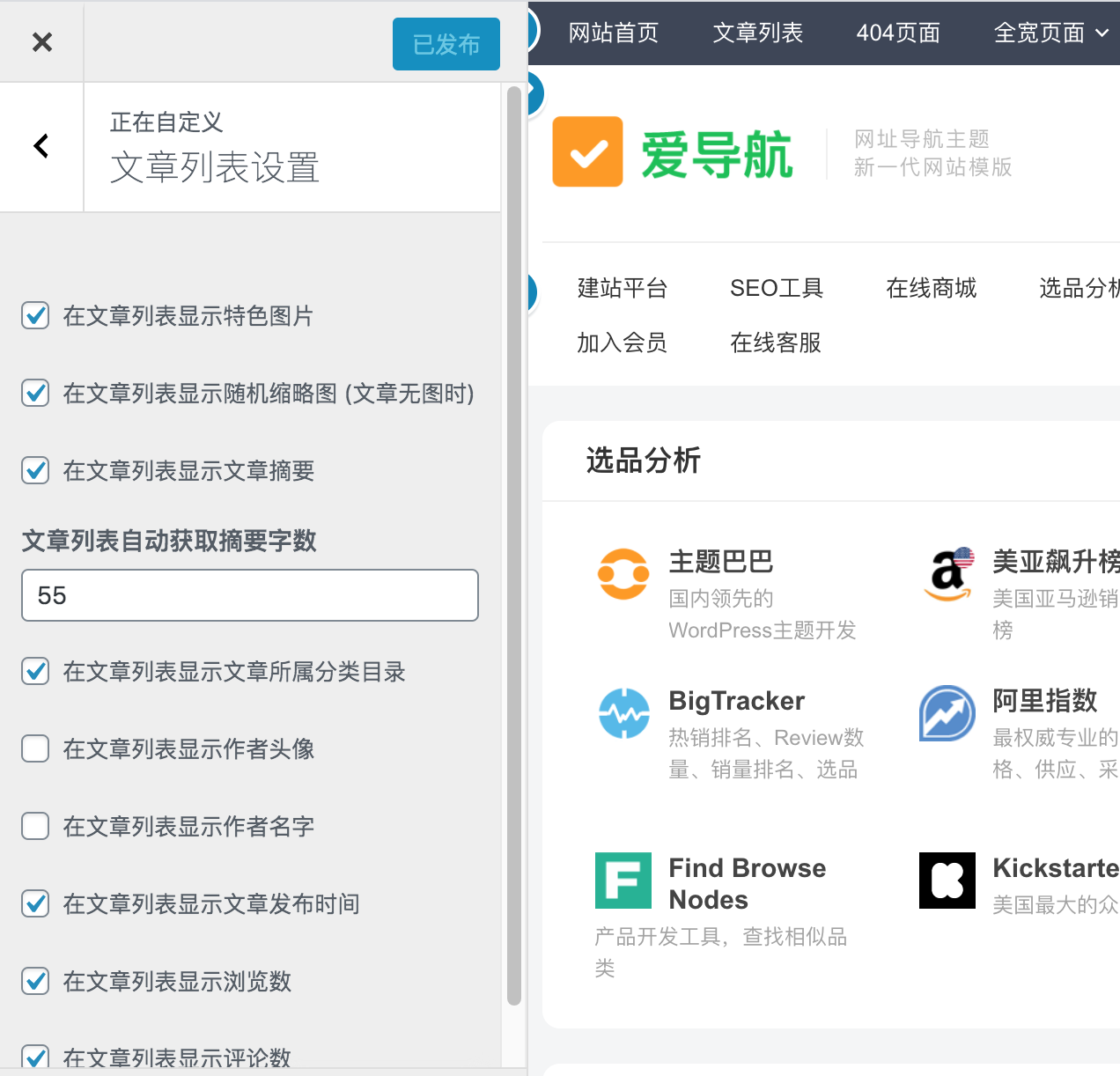This screenshot has height=1076, width=1120.
Task: Click the 已发布 publish button
Action: [446, 44]
